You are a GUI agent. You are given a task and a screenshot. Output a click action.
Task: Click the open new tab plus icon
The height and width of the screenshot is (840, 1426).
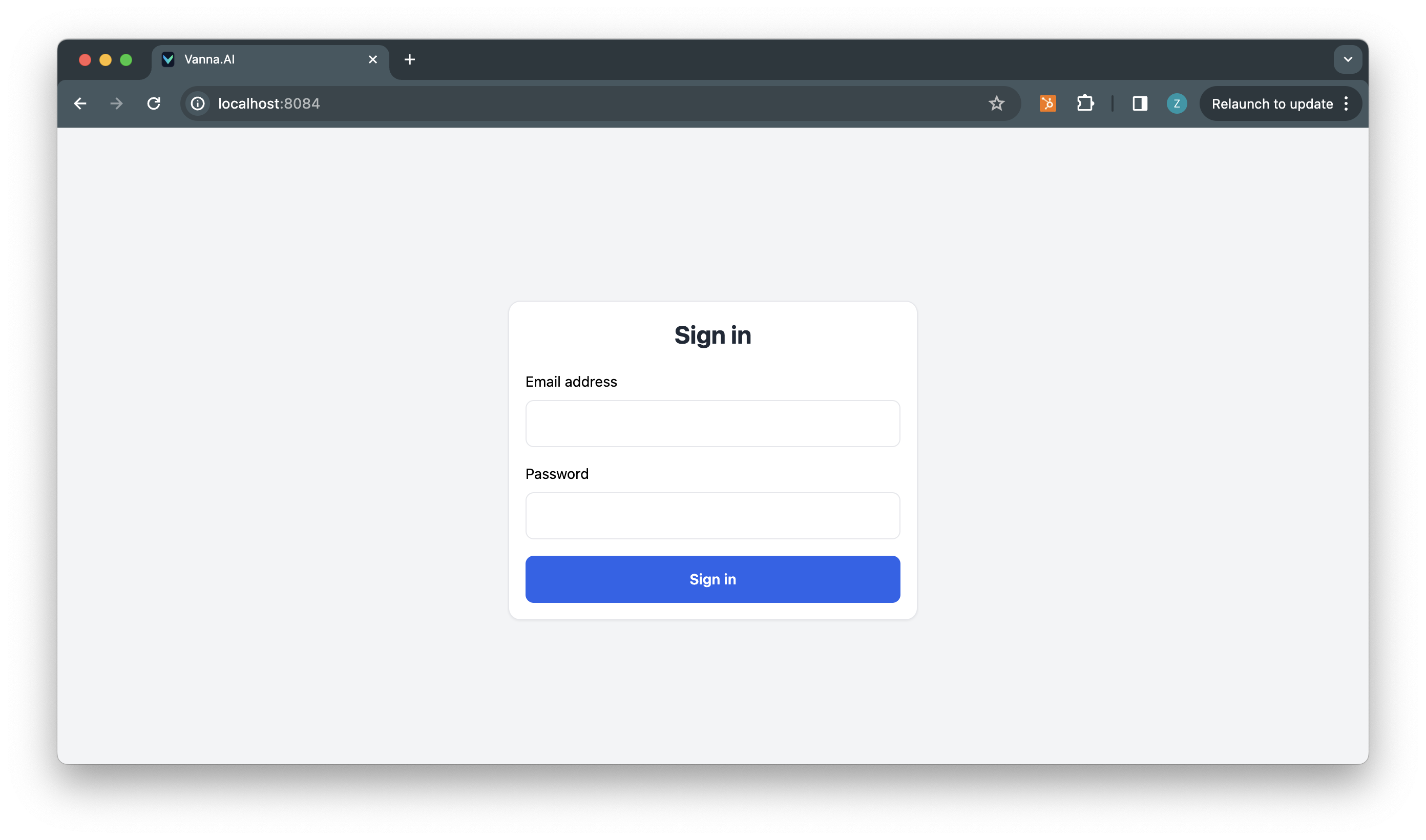tap(409, 59)
